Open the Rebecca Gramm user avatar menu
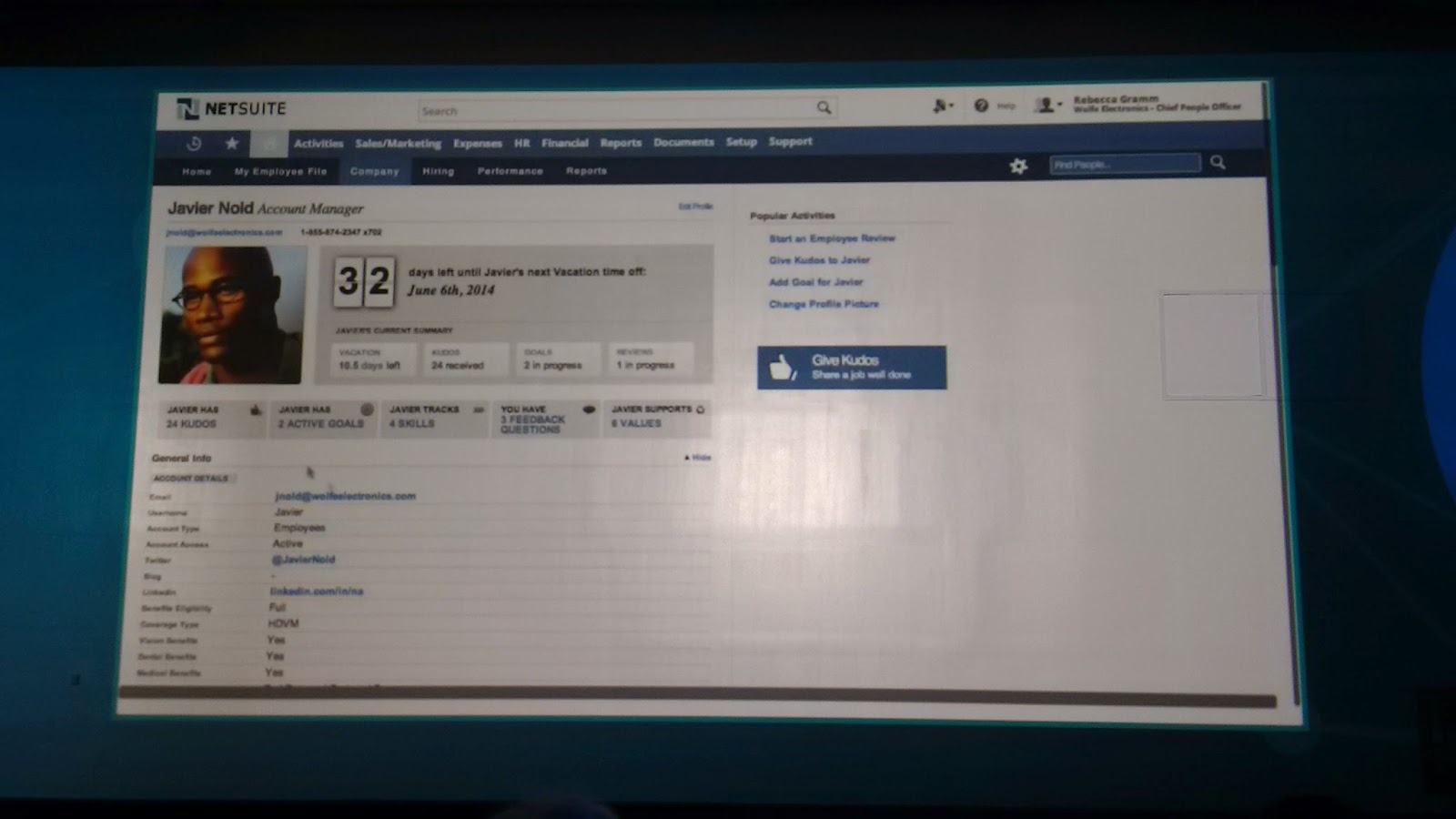The image size is (1456, 819). 1047,106
